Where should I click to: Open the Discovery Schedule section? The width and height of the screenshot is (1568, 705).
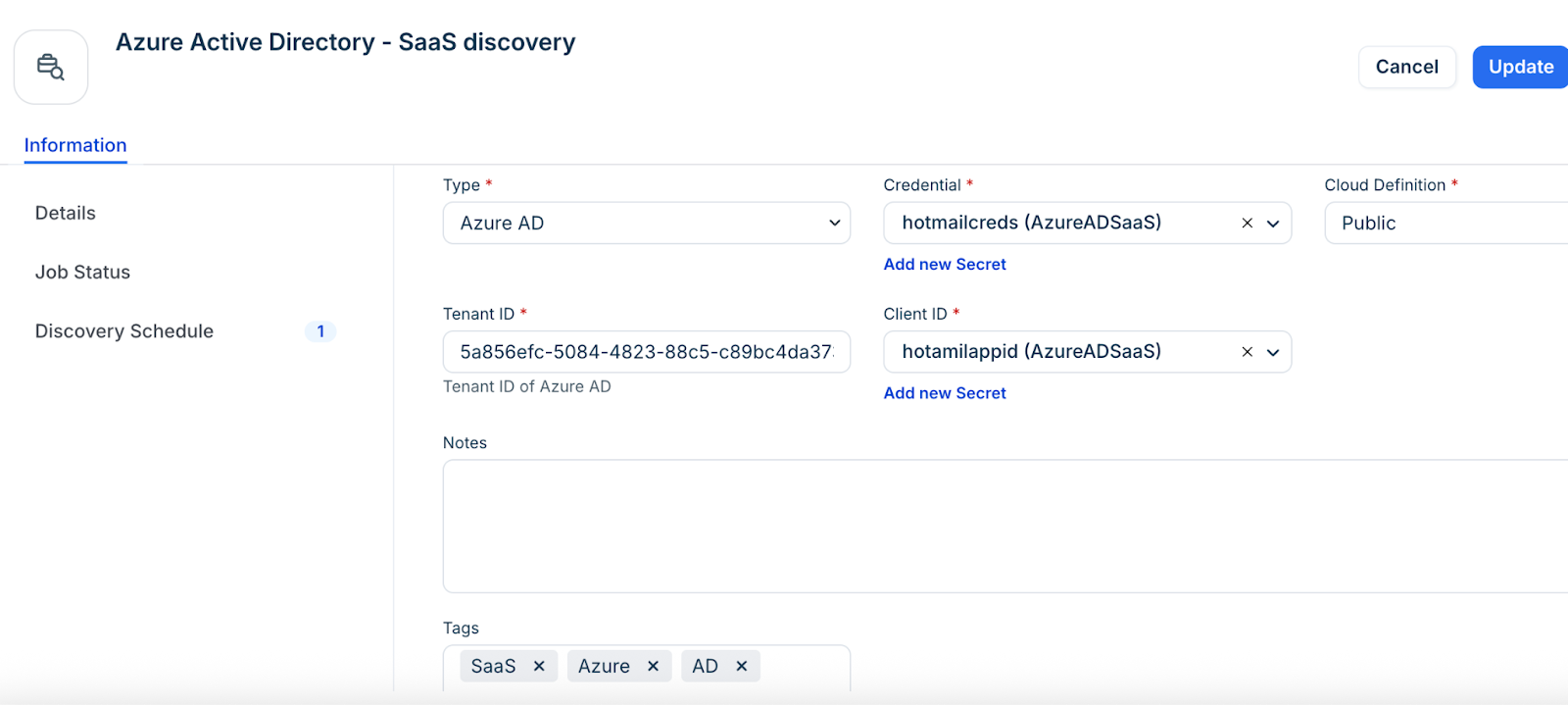coord(124,331)
